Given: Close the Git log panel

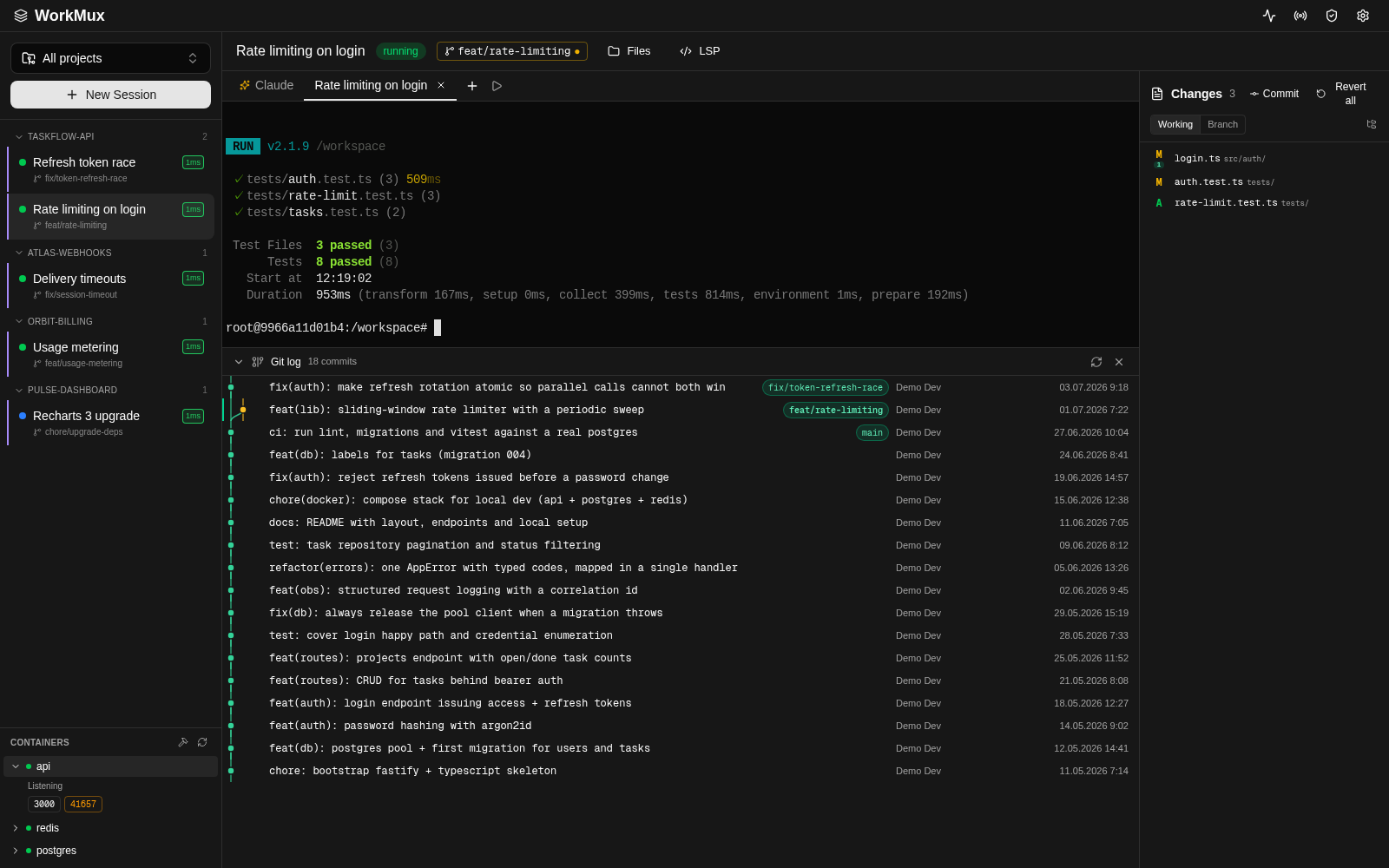Looking at the screenshot, I should [x=1119, y=362].
